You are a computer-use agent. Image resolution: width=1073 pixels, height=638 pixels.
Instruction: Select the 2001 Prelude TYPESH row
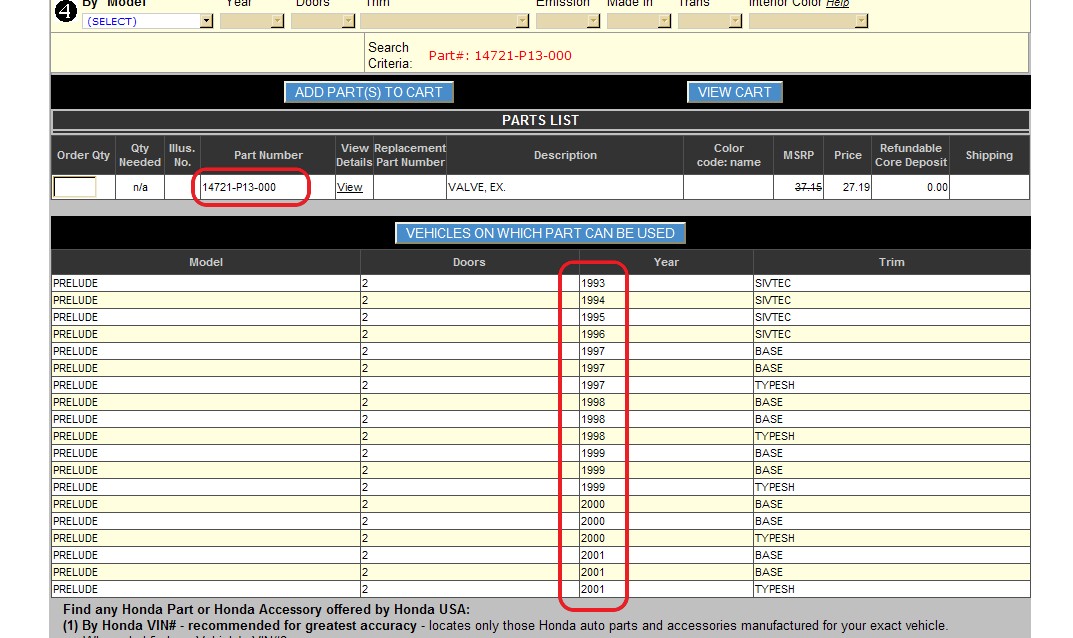coord(541,589)
